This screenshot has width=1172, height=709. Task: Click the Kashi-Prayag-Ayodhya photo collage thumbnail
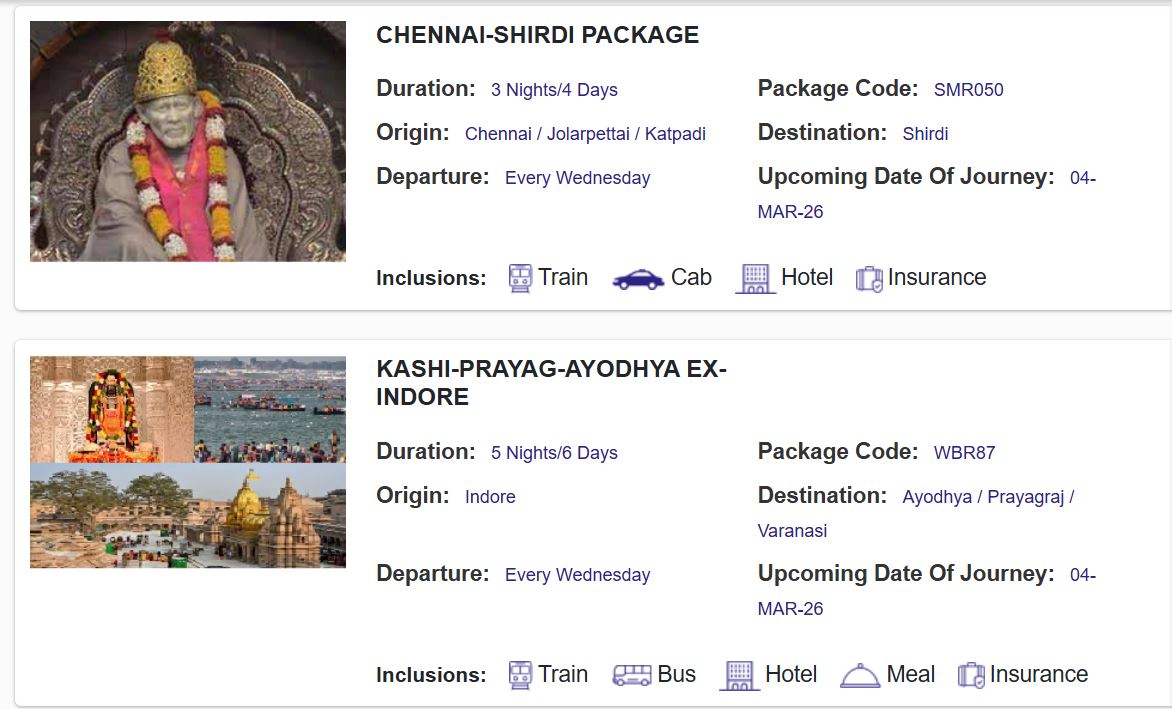188,462
